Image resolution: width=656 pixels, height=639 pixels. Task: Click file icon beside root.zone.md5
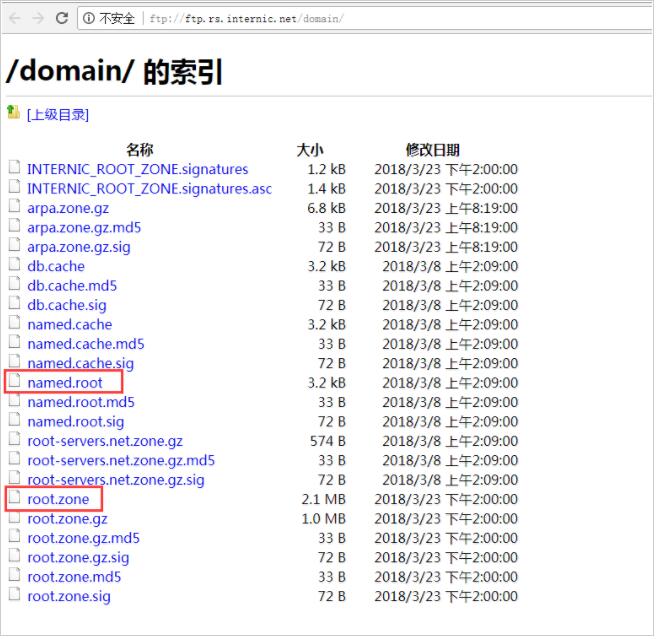(x=14, y=574)
